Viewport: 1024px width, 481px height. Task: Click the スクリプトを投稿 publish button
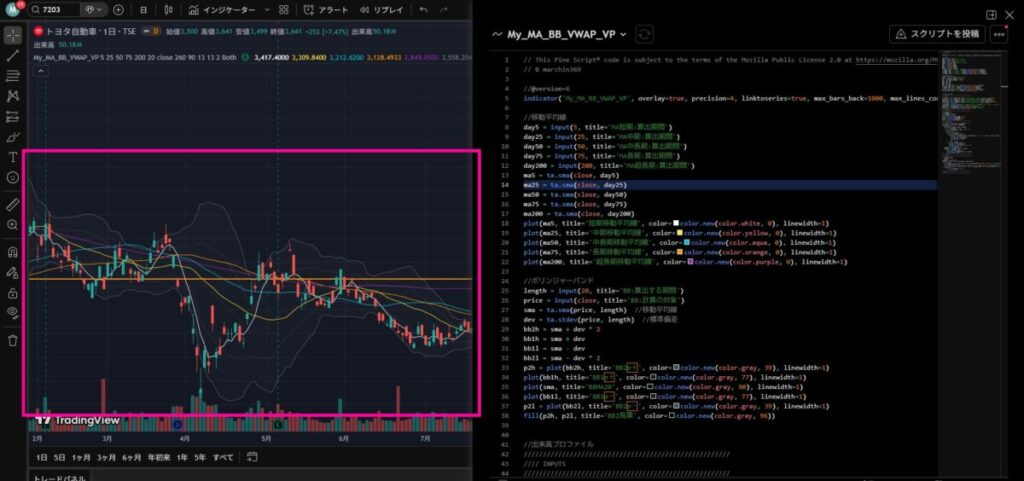937,34
